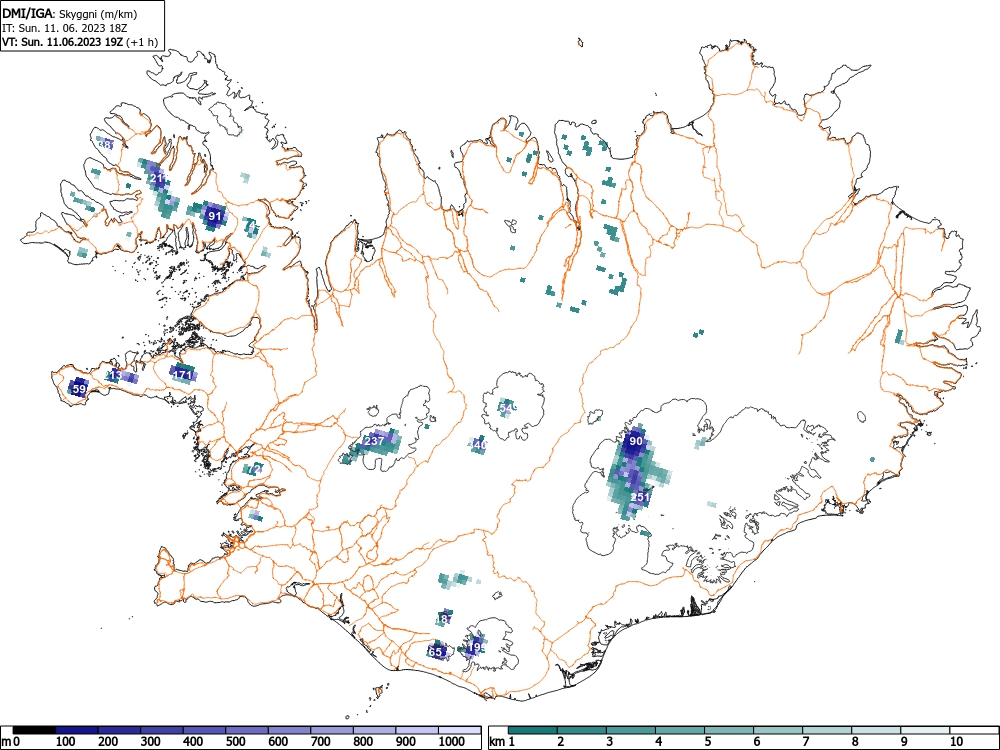Select the dark teal swatch above km 1

[x=533, y=730]
